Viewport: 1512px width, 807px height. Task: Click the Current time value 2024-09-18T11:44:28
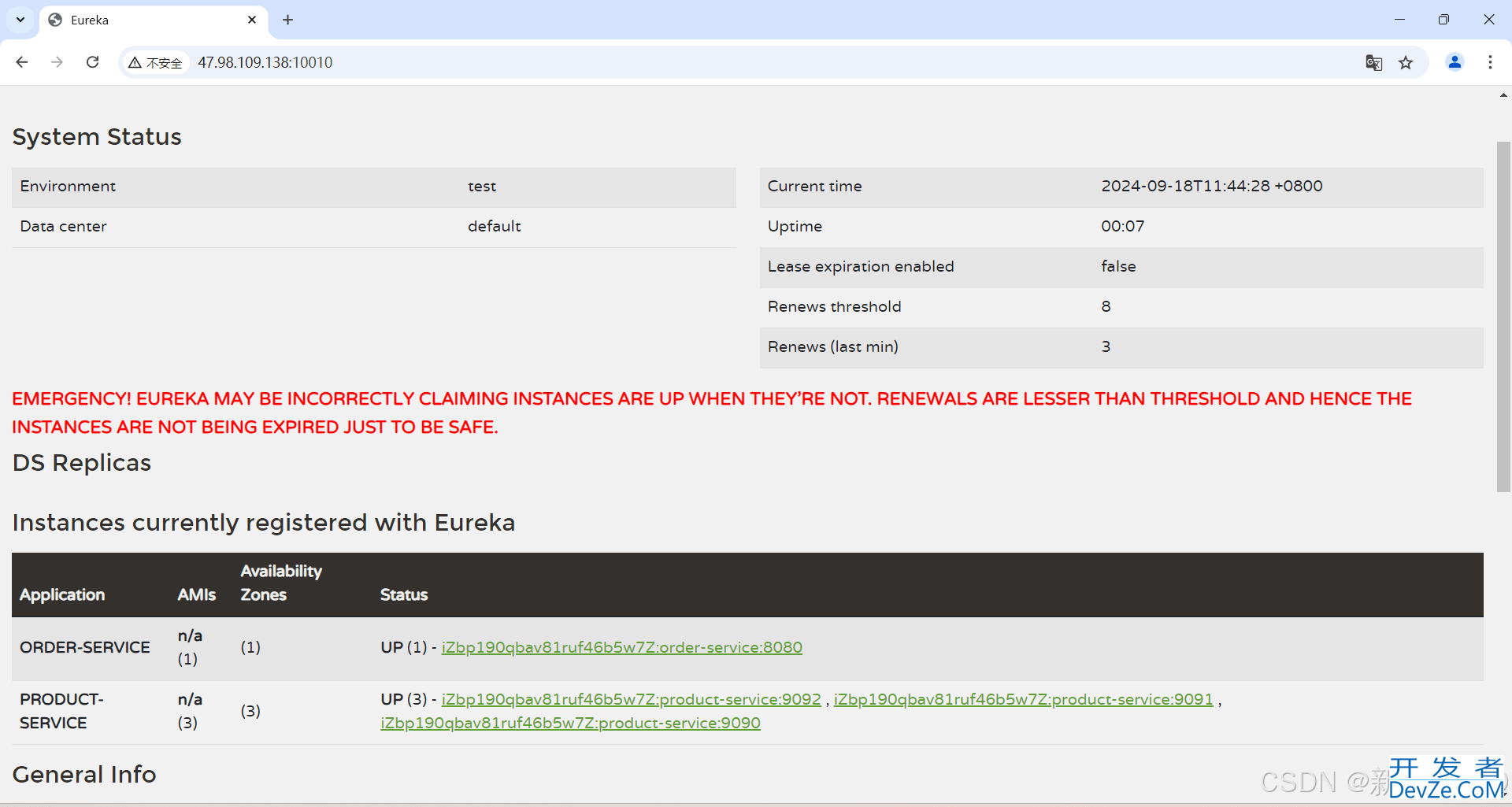1211,186
